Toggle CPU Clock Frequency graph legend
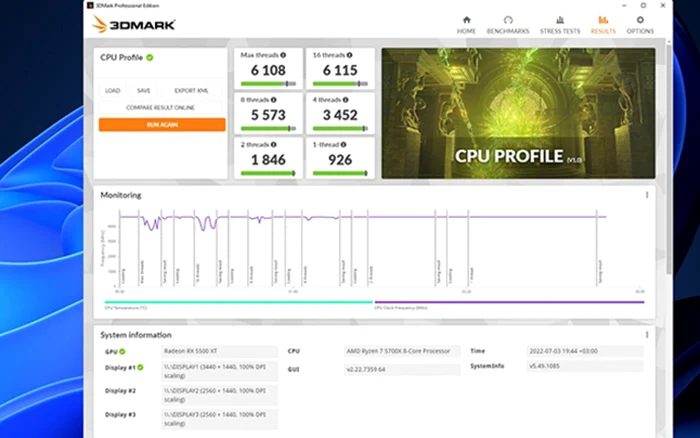The height and width of the screenshot is (438, 700). click(x=509, y=304)
